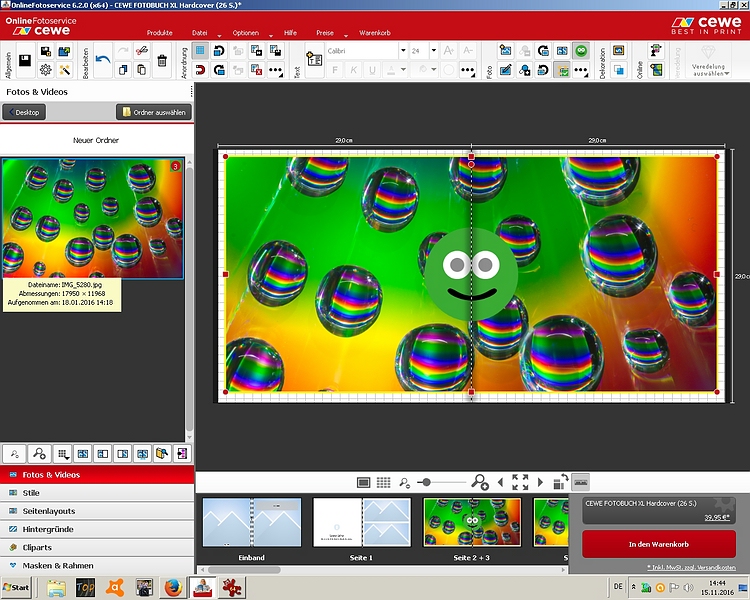Click the green smiley icon in Foto toolbar
The height and width of the screenshot is (600, 750).
click(581, 50)
